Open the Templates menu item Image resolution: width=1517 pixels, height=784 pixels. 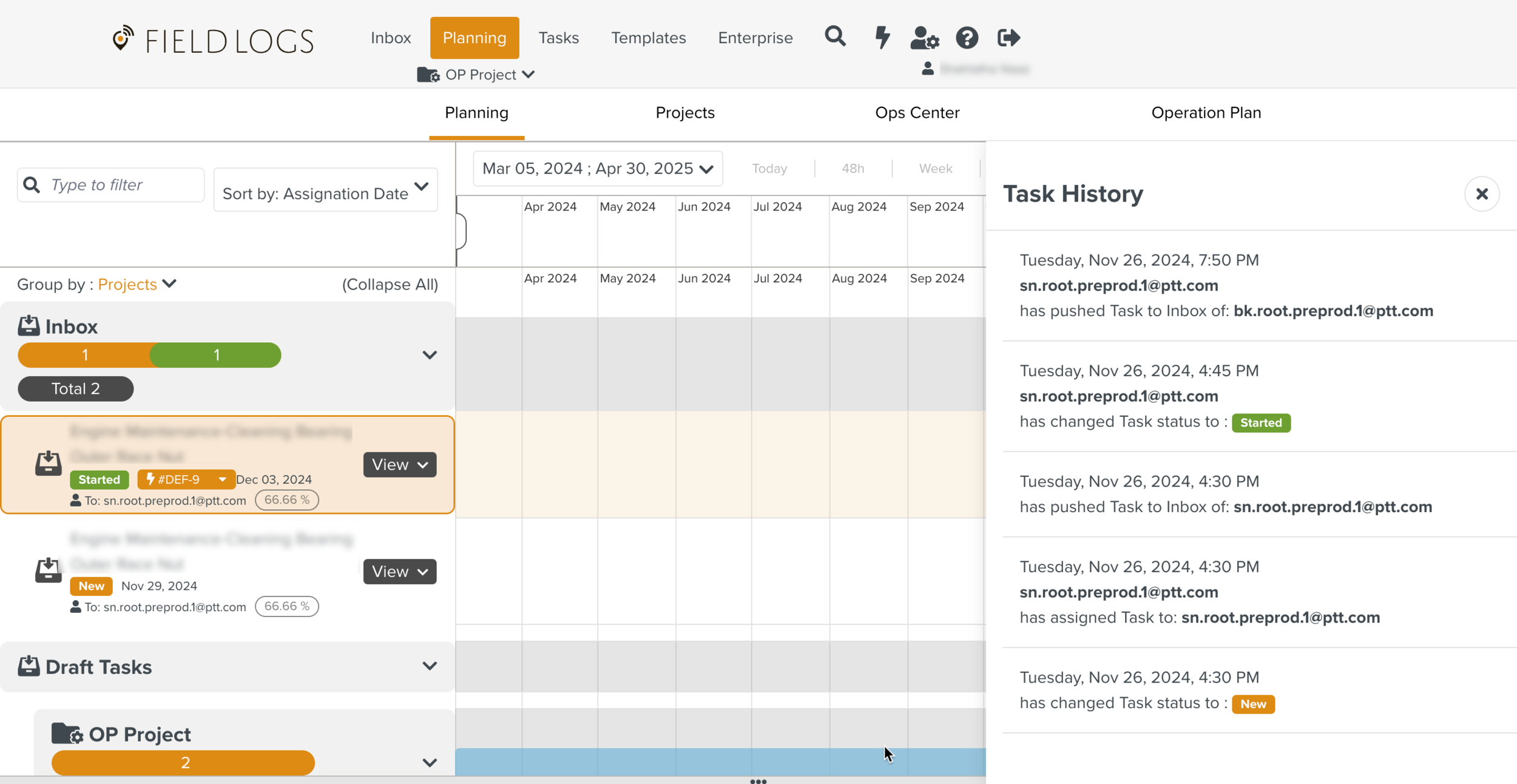(x=648, y=38)
